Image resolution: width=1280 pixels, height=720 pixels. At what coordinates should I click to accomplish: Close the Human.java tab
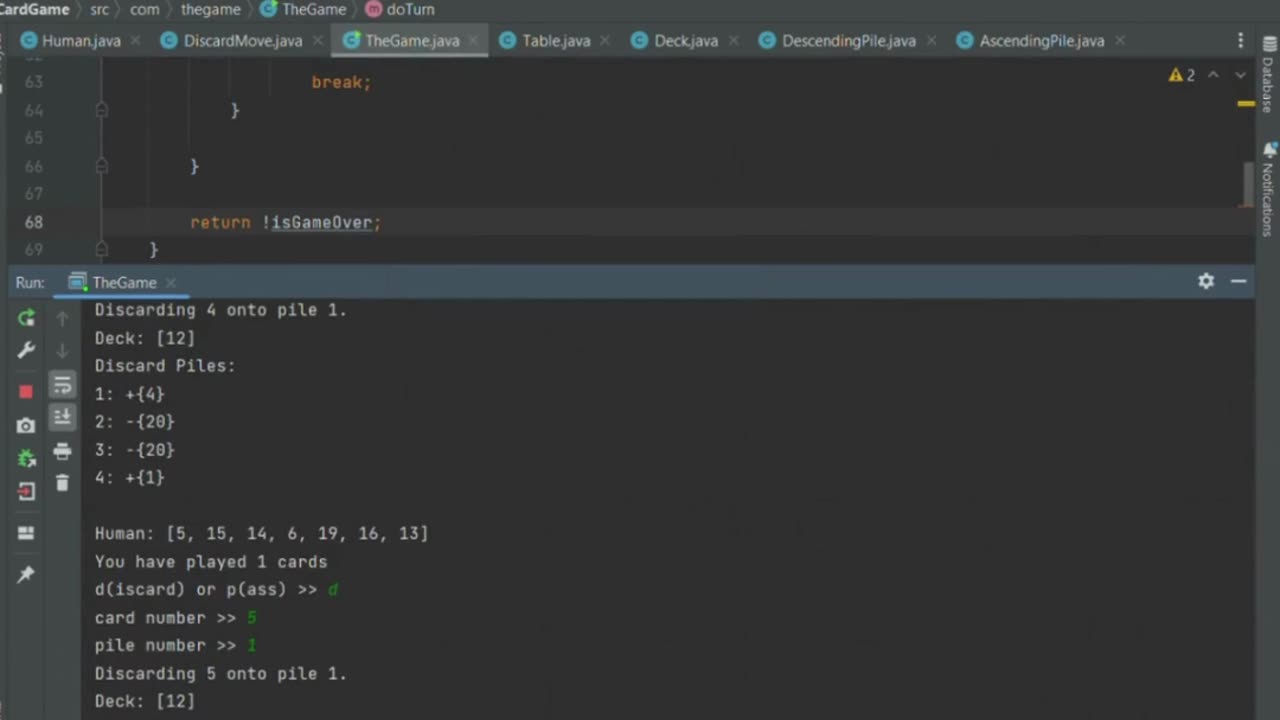[x=135, y=41]
